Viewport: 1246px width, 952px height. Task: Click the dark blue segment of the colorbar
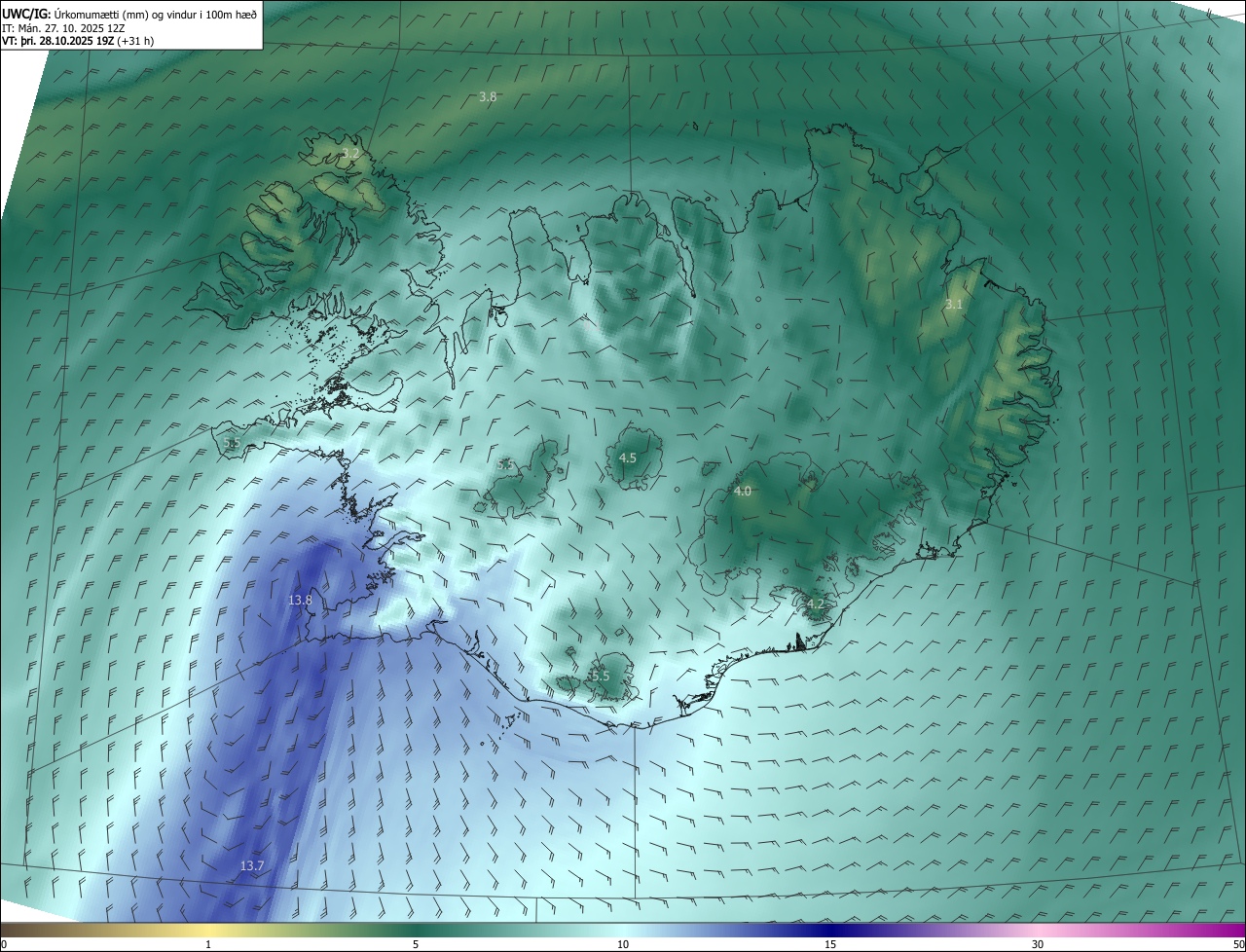[x=829, y=930]
